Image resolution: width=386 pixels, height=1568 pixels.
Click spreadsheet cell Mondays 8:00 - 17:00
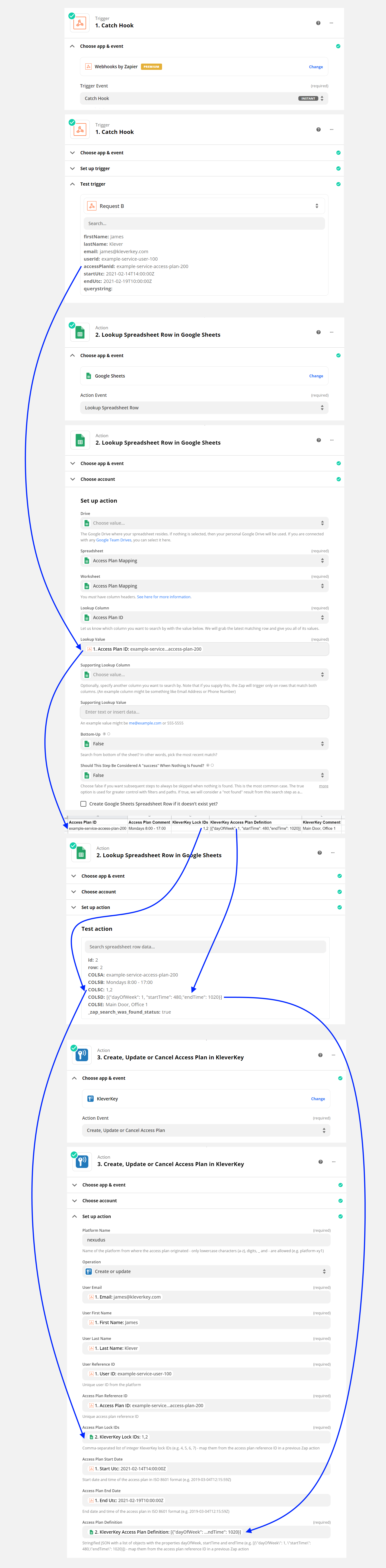point(150,828)
